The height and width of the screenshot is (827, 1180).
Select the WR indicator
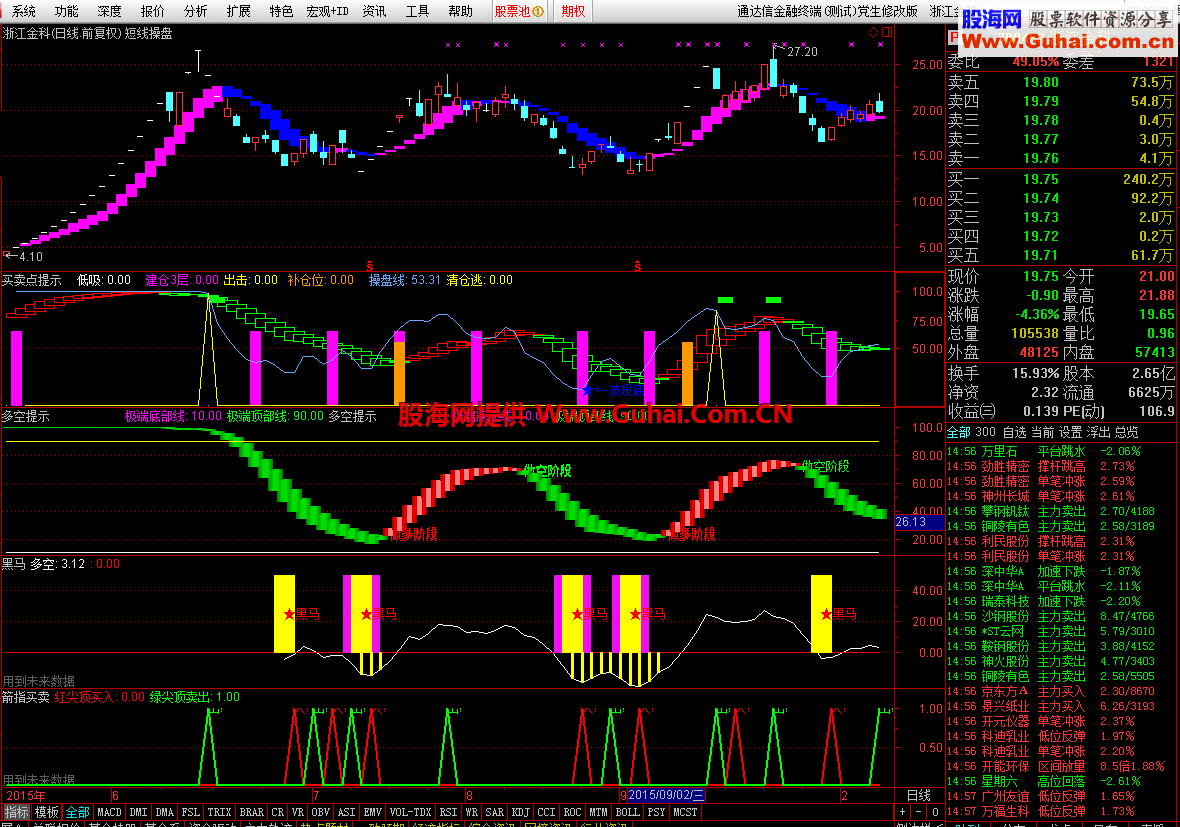point(471,812)
